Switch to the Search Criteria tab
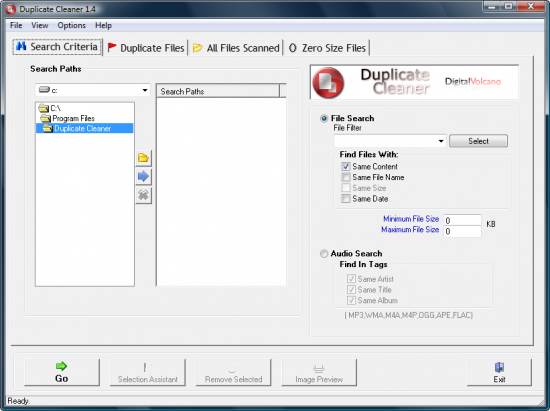The image size is (550, 411). pyautogui.click(x=58, y=47)
